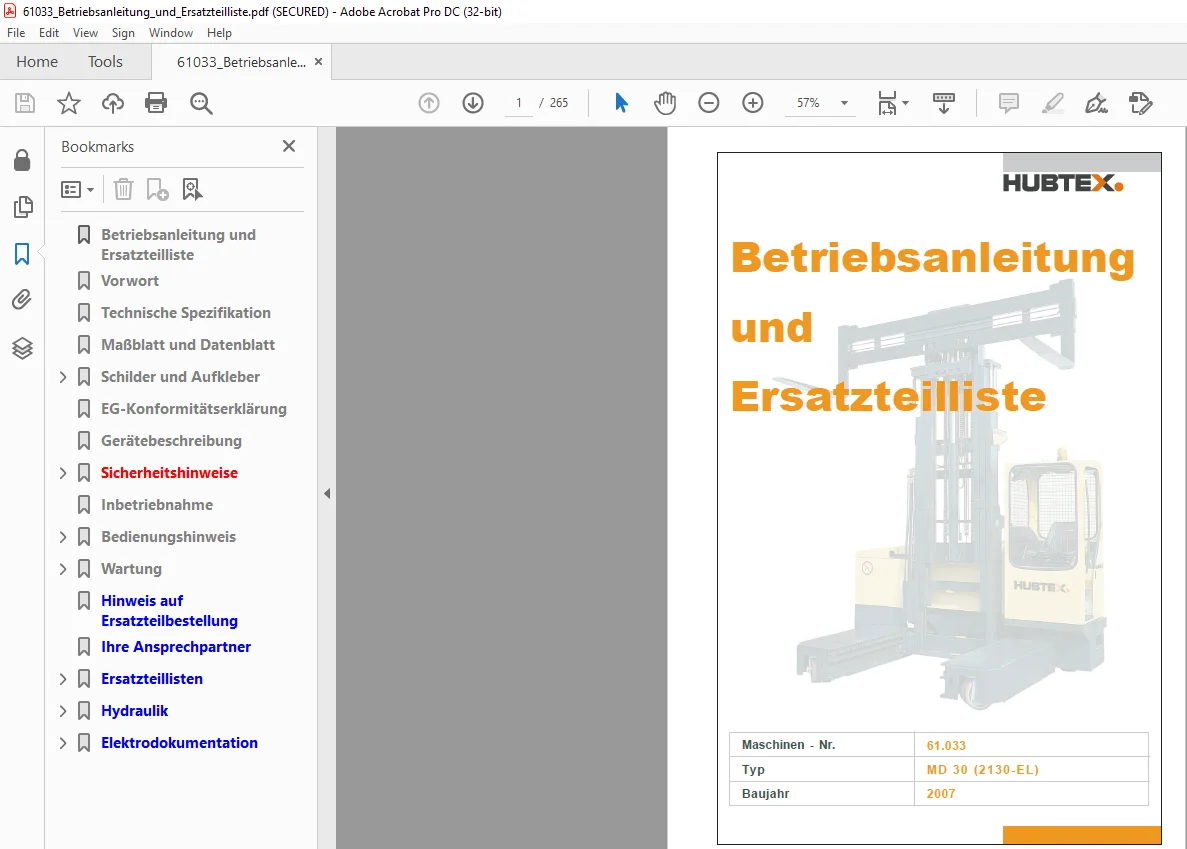1187x849 pixels.
Task: Jump to Maßblatt und Datenblatt bookmark
Action: (188, 345)
